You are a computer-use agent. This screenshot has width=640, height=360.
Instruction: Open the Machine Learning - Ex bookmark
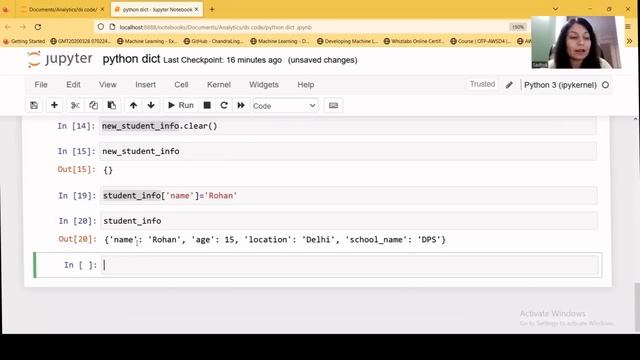(x=147, y=41)
